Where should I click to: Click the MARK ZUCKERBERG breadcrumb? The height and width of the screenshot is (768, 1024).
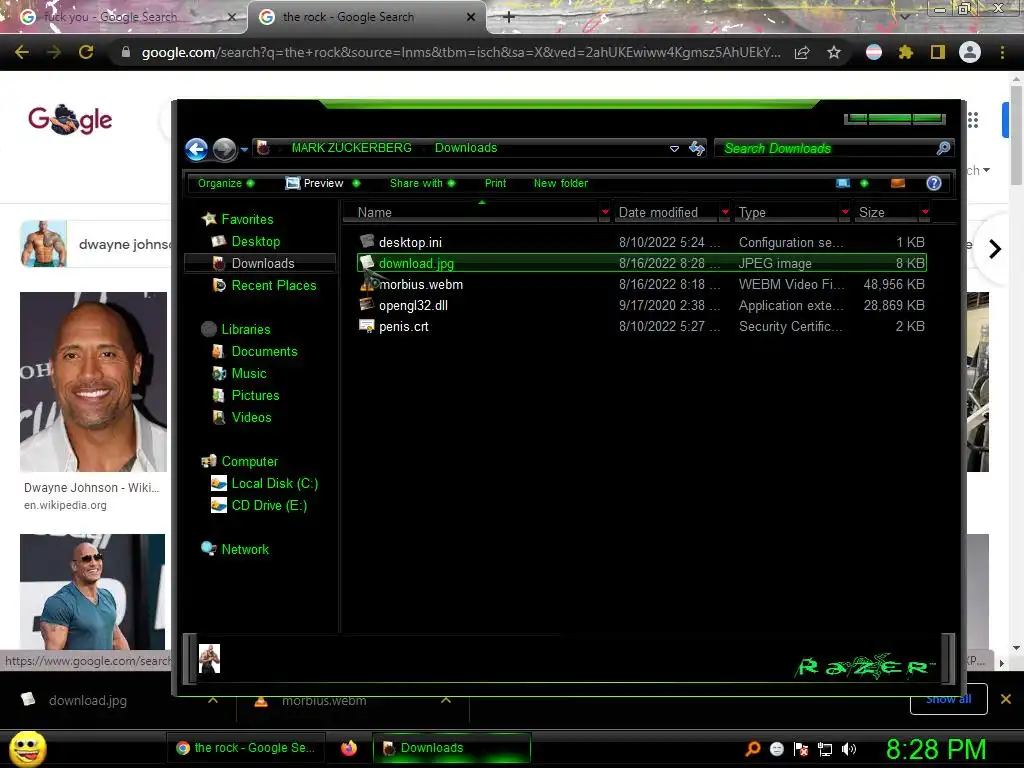351,148
